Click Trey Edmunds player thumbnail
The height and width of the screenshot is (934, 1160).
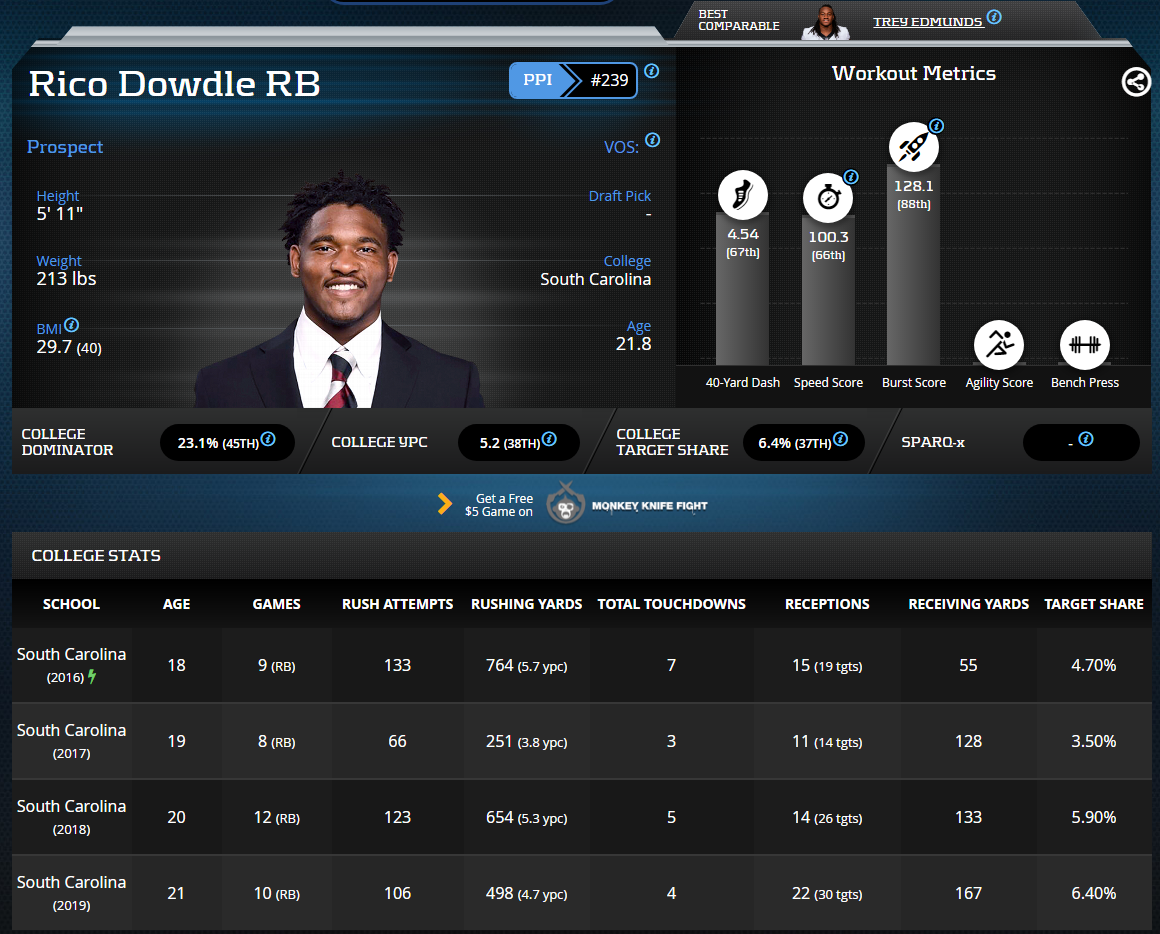[825, 22]
